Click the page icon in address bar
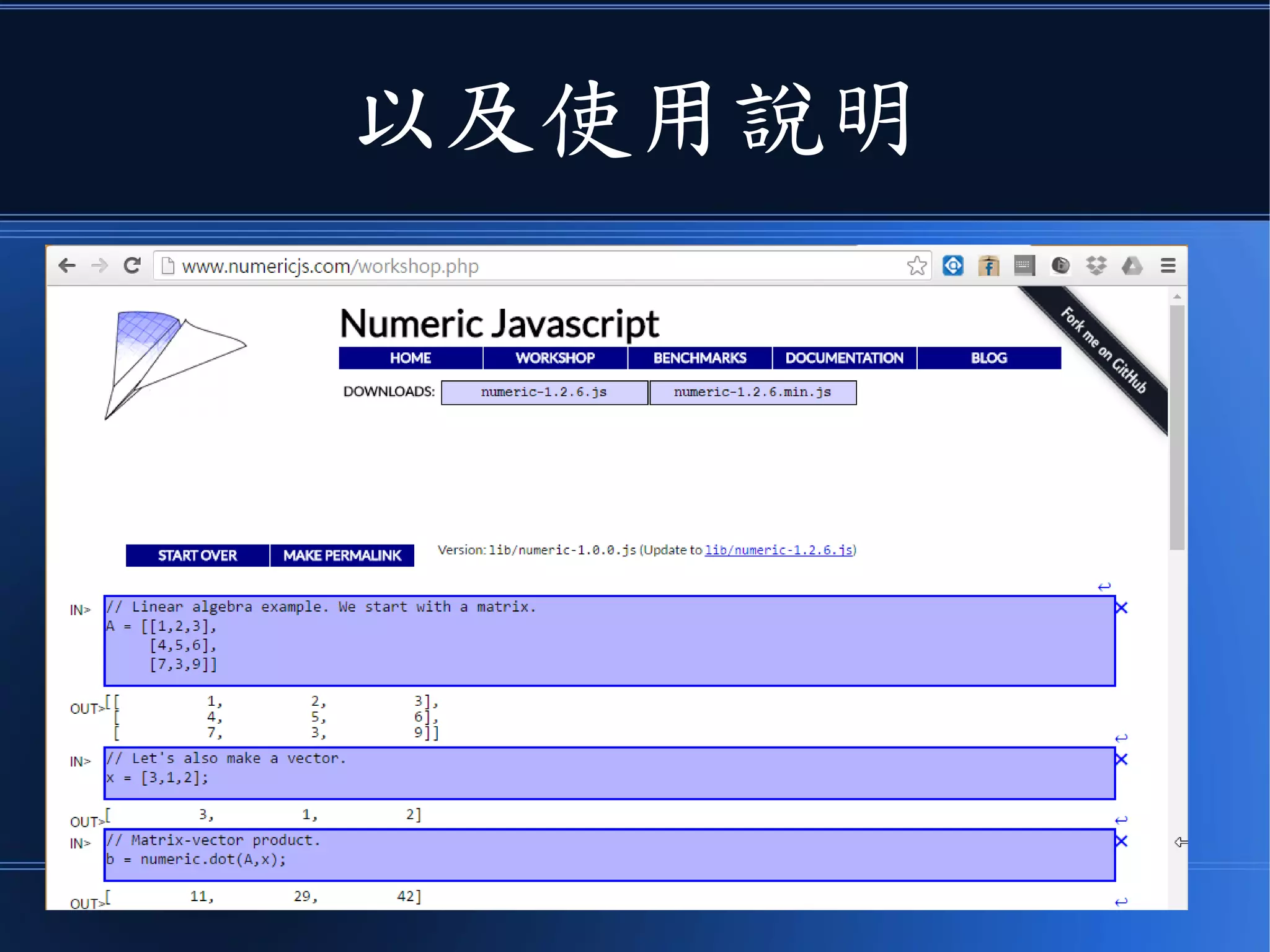Viewport: 1270px width, 952px height. click(x=167, y=266)
